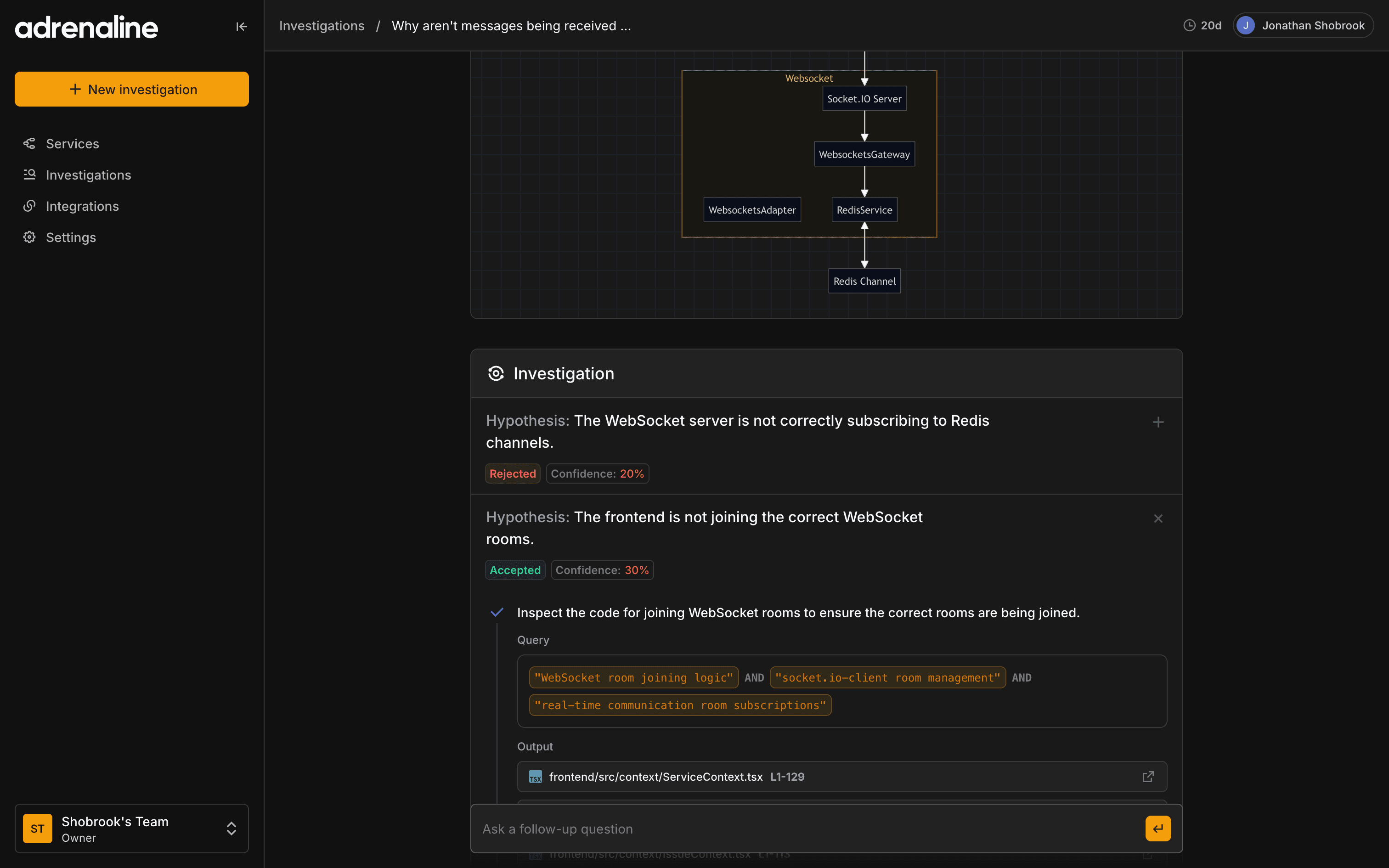
Task: Open Jonathan Shobrook user menu
Action: pos(1303,26)
